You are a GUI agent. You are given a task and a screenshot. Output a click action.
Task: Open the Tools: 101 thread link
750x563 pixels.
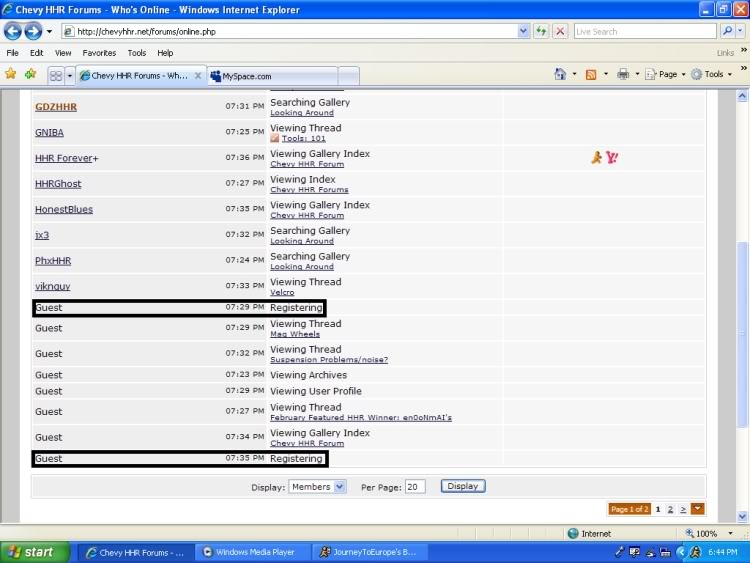point(303,138)
